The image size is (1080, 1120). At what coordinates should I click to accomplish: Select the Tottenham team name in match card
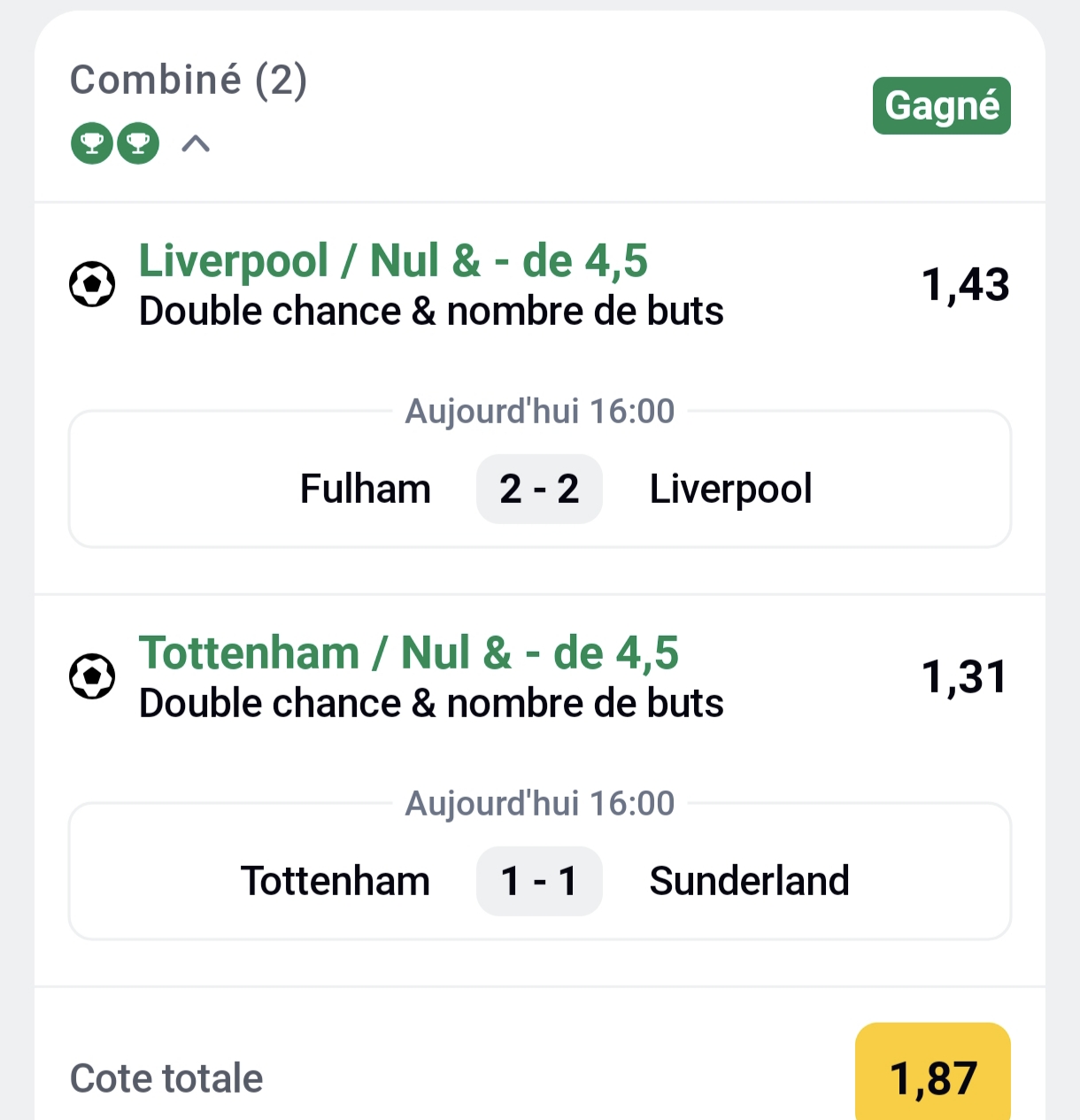[336, 881]
